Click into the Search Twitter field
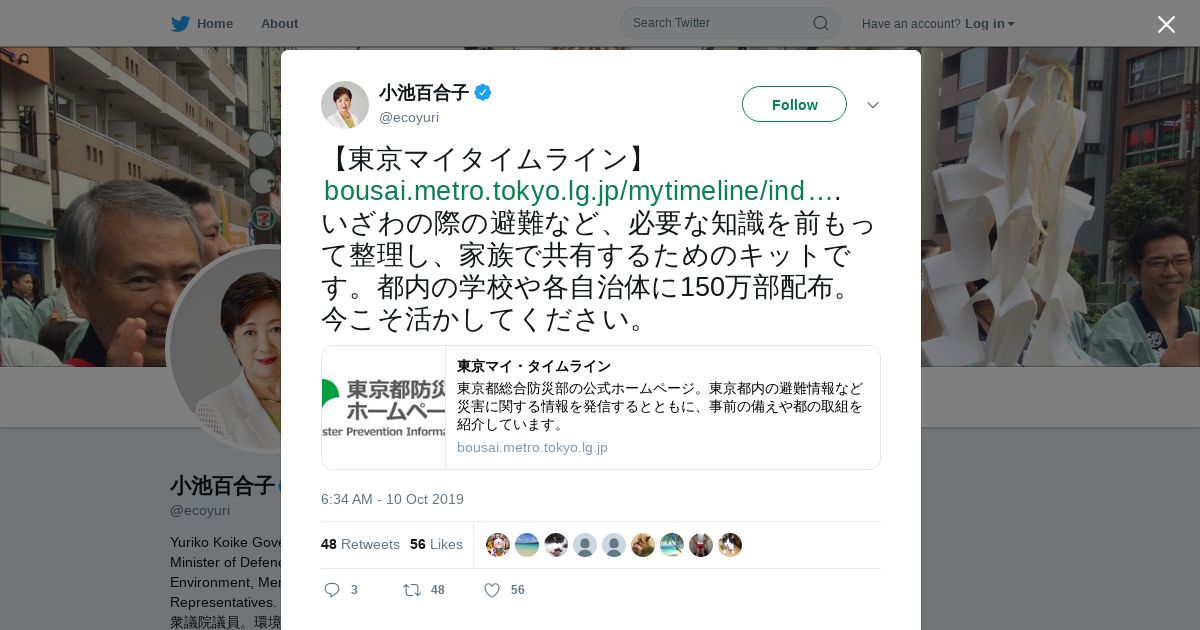1200x630 pixels. (720, 23)
